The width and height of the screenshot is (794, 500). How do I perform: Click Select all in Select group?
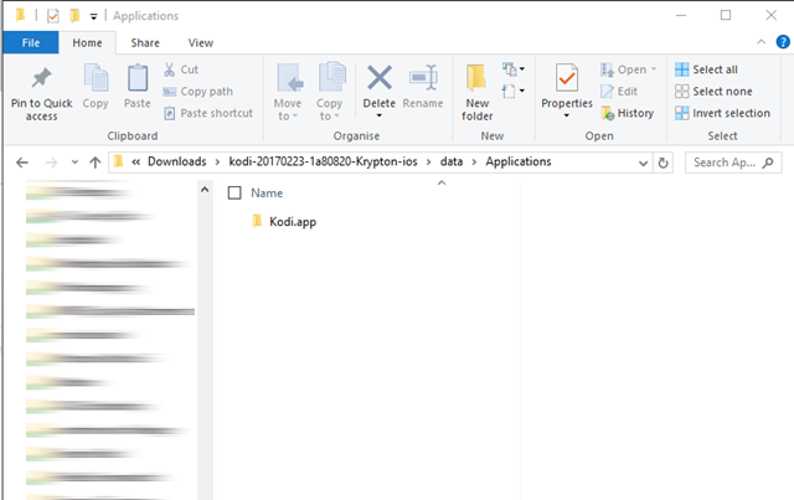706,70
